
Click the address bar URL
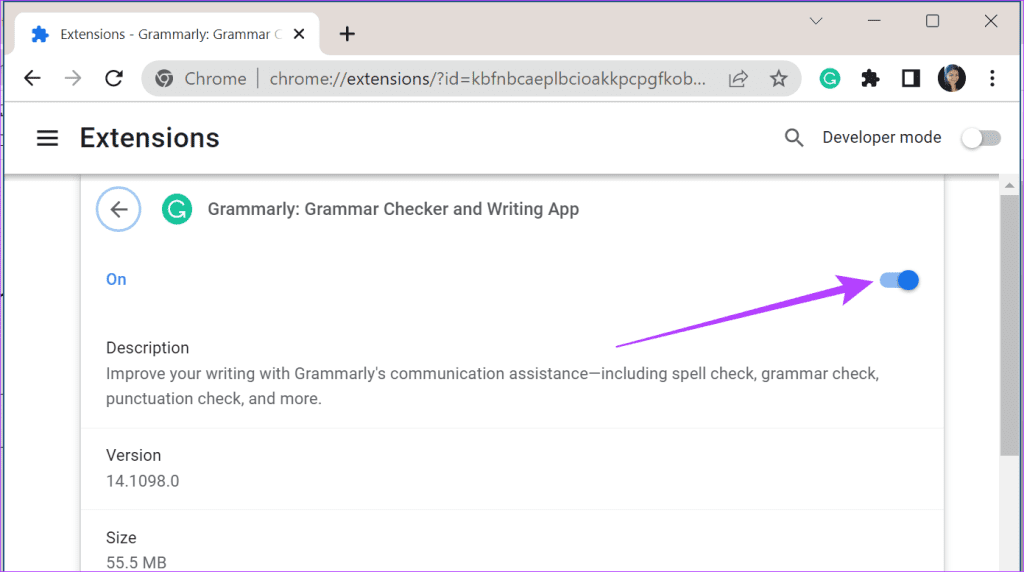tap(487, 78)
